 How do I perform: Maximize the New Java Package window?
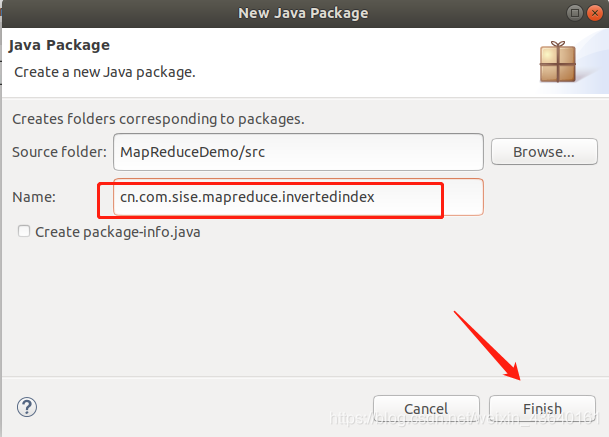[x=575, y=13]
